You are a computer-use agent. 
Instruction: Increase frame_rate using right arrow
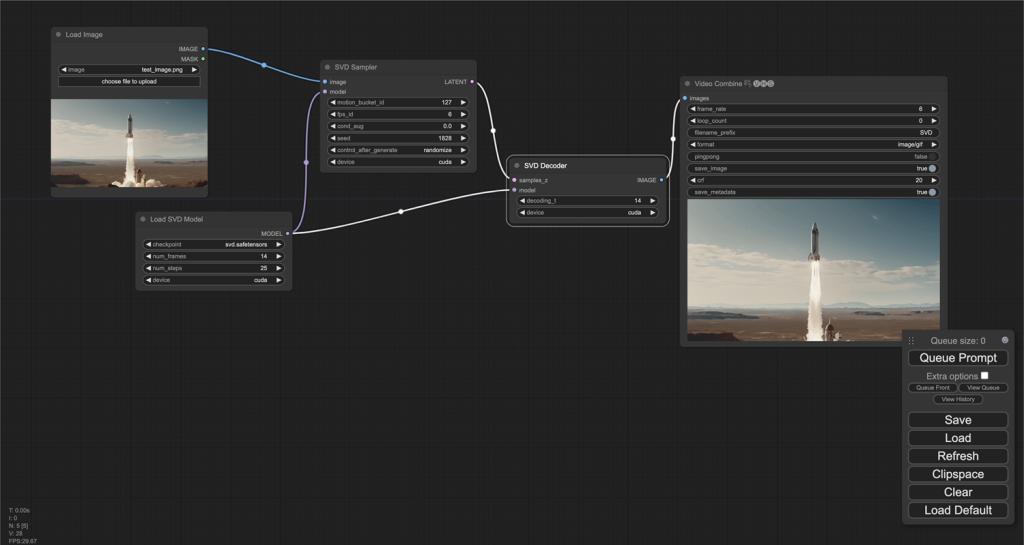933,108
